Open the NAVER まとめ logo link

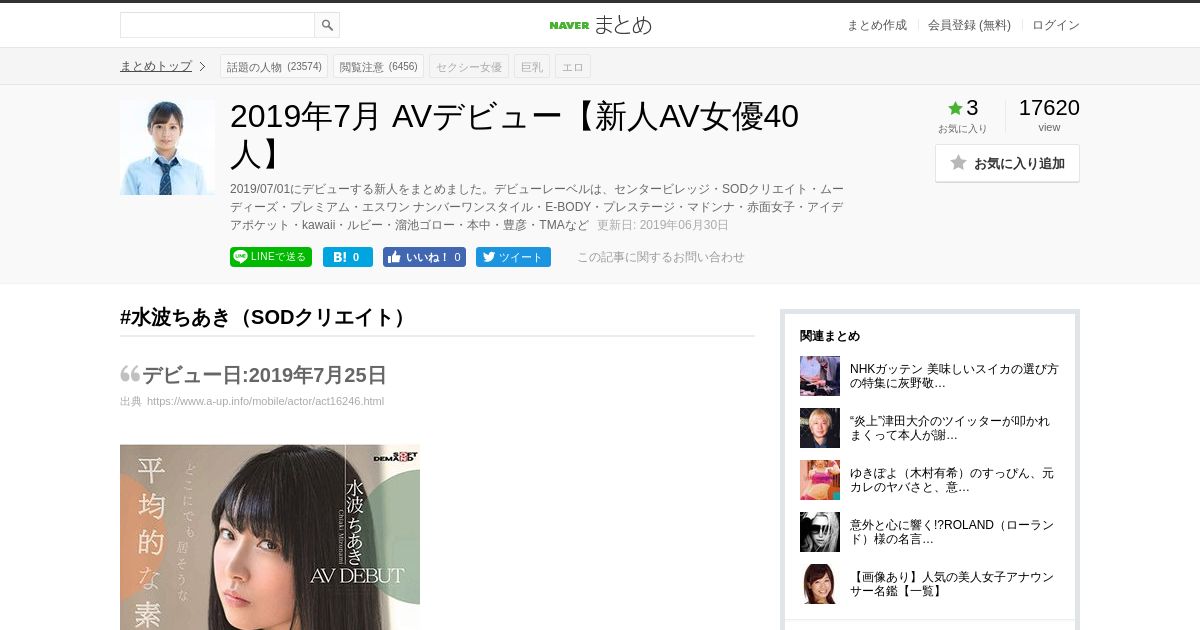click(600, 25)
